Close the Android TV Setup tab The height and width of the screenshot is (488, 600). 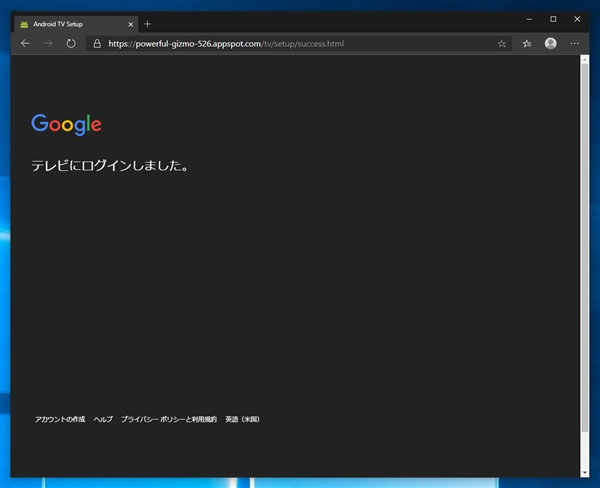tap(130, 24)
